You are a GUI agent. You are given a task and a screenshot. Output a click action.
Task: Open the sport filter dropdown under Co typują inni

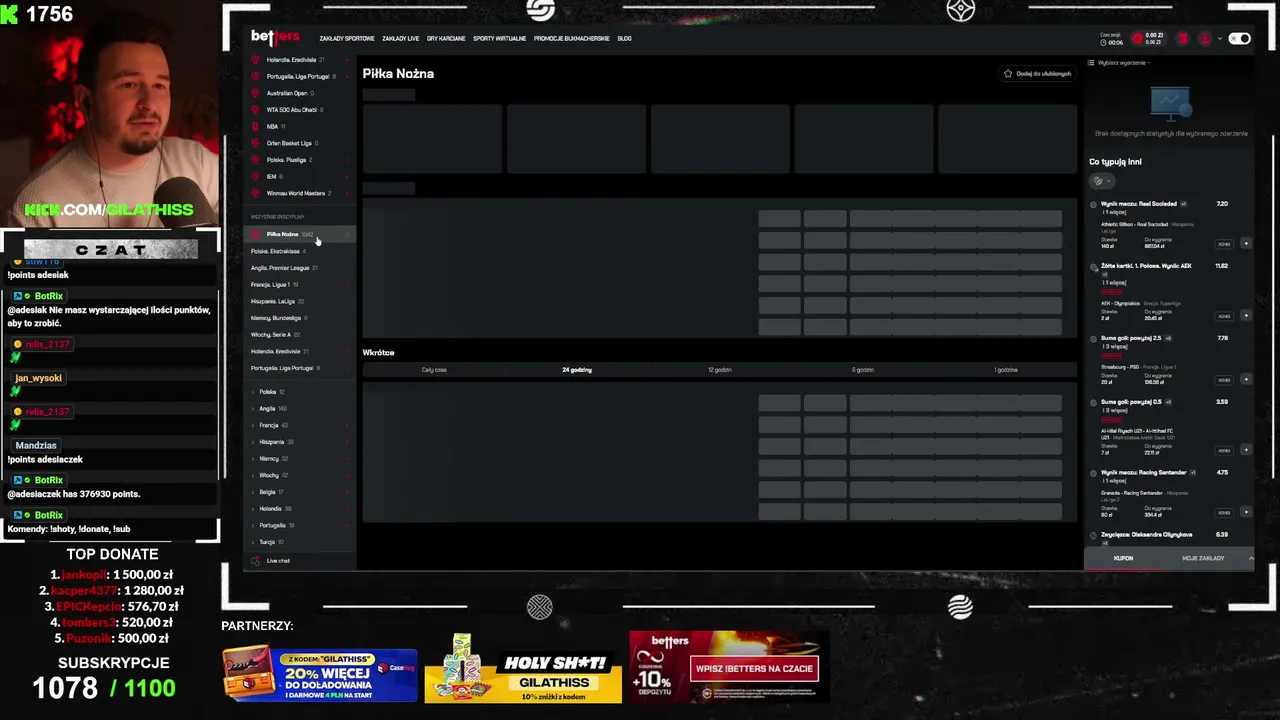(1102, 181)
